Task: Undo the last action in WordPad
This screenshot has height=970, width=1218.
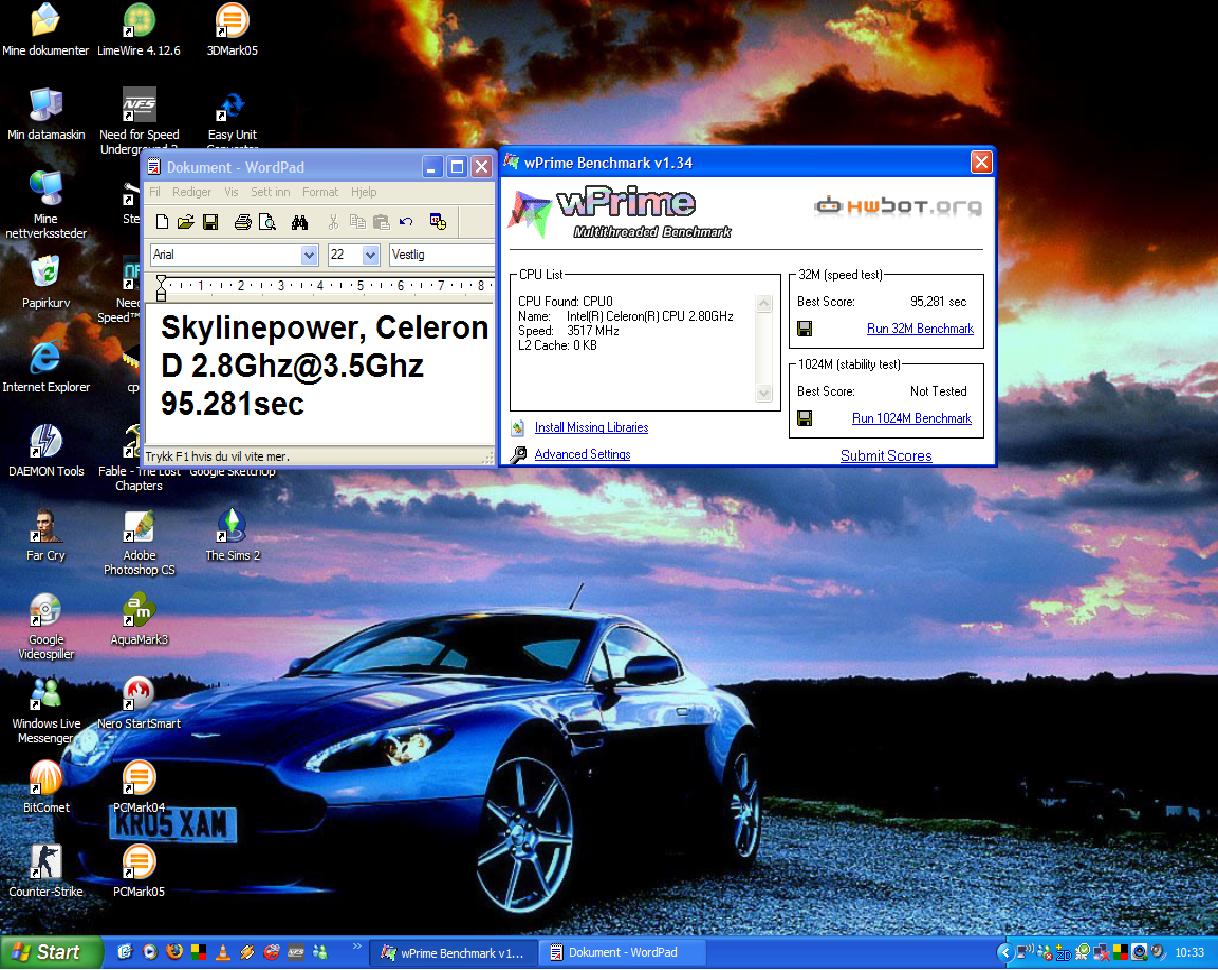Action: coord(405,222)
